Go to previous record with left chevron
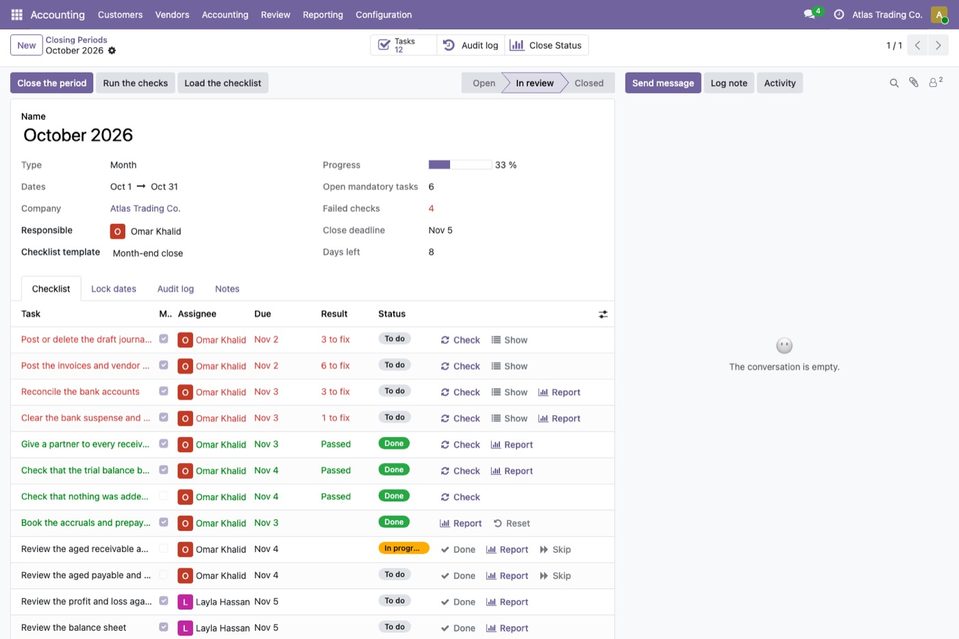Viewport: 959px width, 639px height. 917,45
